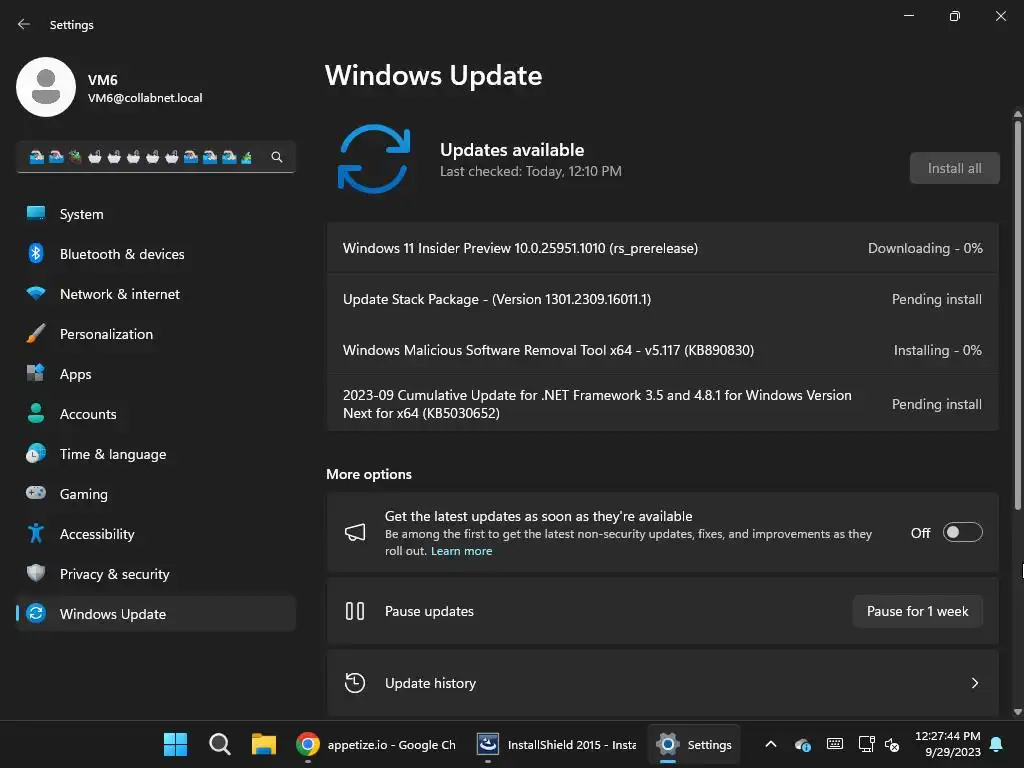Click the VM6@collabnet.local account text
This screenshot has width=1024, height=768.
click(145, 97)
